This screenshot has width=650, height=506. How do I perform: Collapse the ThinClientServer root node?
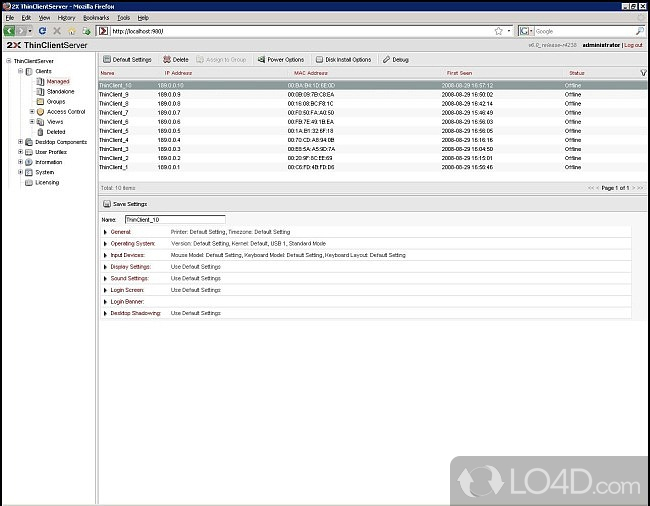pyautogui.click(x=8, y=61)
